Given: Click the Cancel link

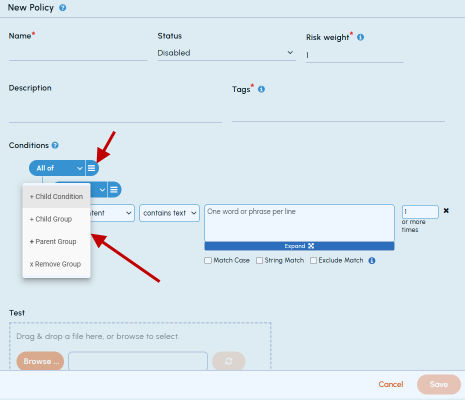Looking at the screenshot, I should [x=391, y=384].
